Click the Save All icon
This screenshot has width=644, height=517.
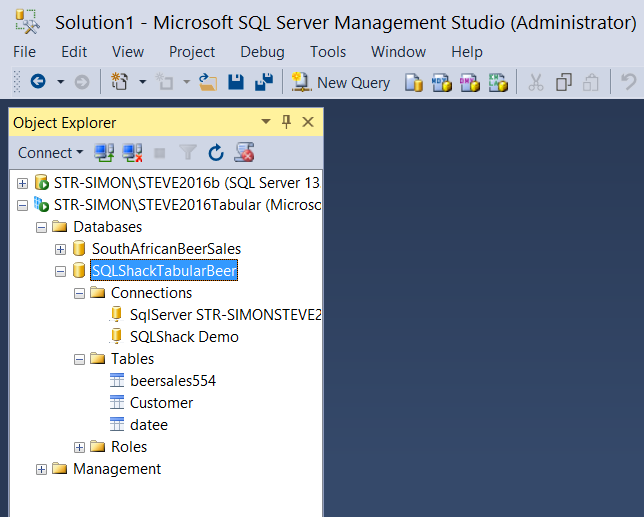[x=264, y=82]
